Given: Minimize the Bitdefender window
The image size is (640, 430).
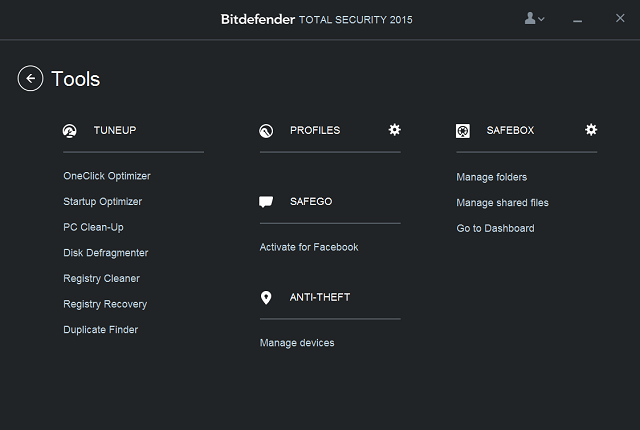Looking at the screenshot, I should coord(578,20).
